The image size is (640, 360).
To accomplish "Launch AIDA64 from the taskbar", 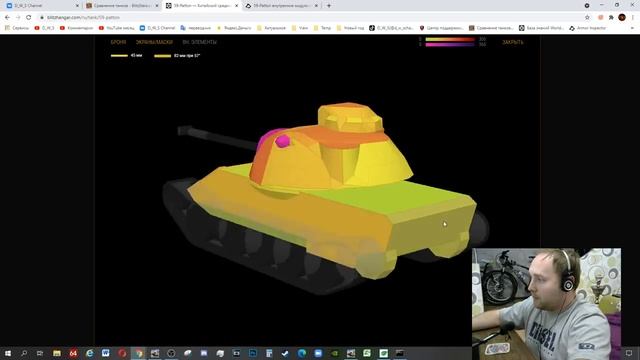I will pyautogui.click(x=73, y=353).
